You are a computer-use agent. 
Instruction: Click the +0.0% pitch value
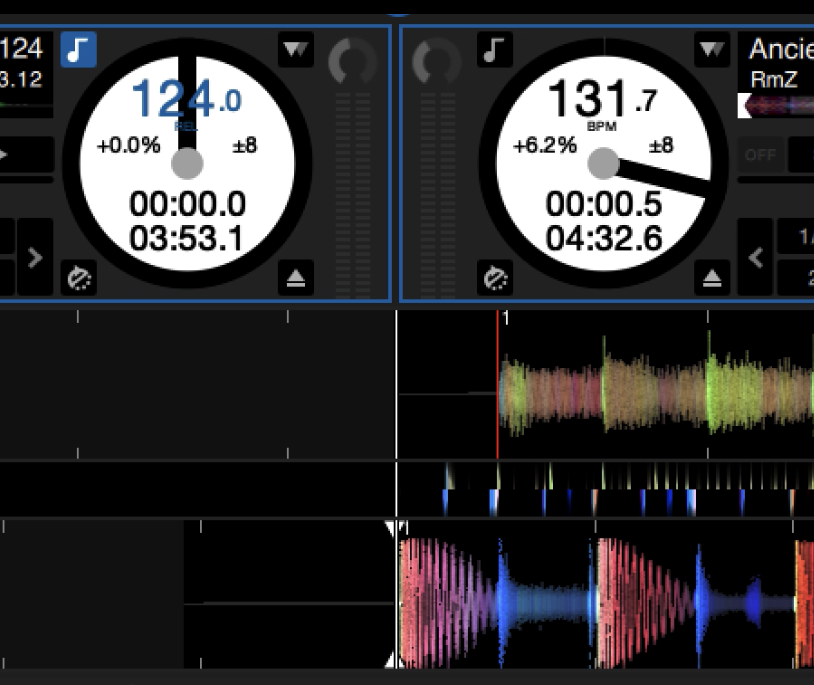(128, 145)
